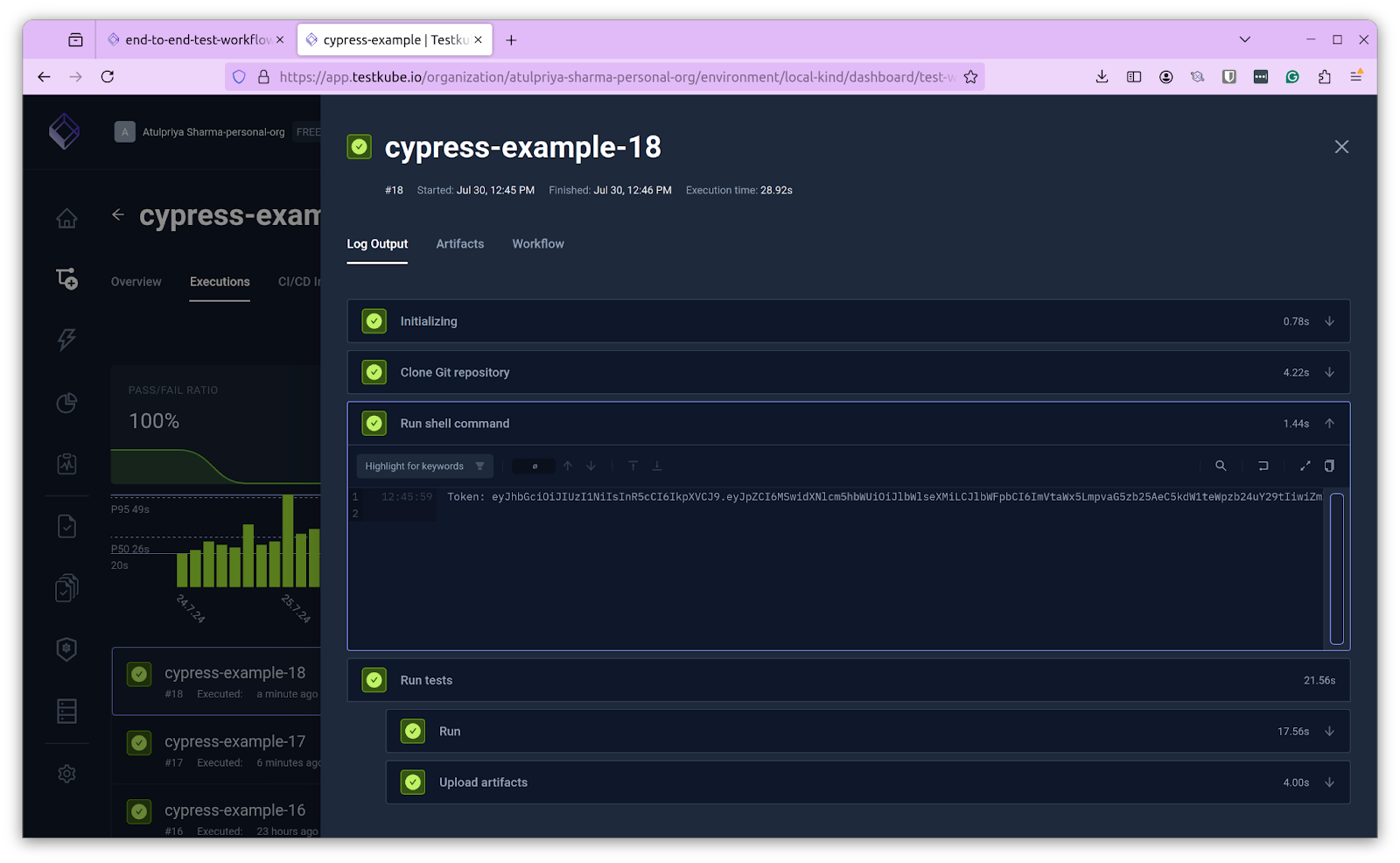The width and height of the screenshot is (1400, 863).
Task: Expand the Clone Git repository step
Action: [1329, 372]
